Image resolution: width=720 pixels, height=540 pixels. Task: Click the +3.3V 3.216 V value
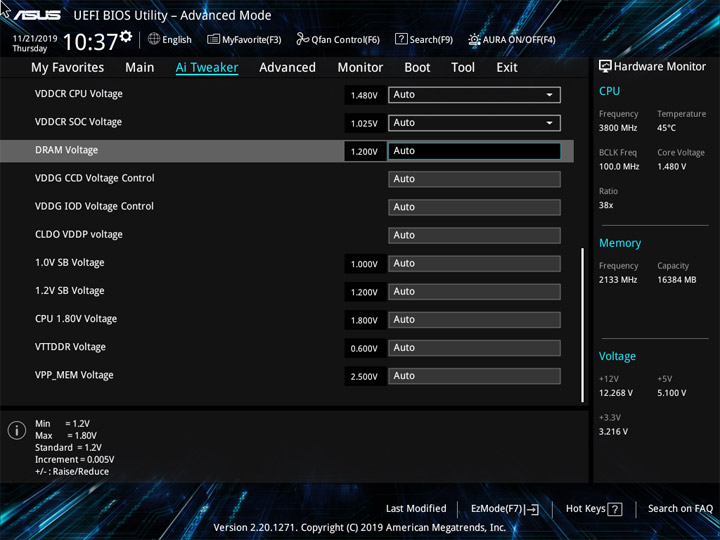[x=613, y=432]
